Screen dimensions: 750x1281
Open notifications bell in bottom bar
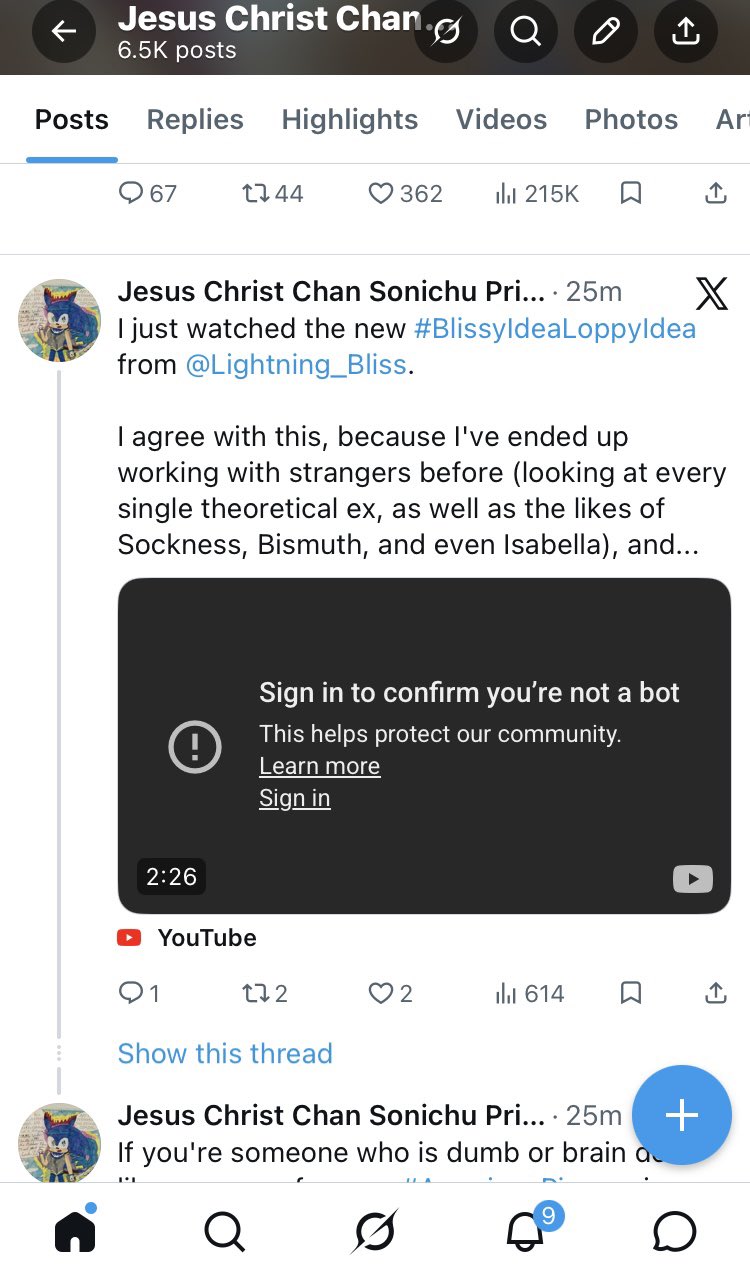click(x=526, y=1231)
